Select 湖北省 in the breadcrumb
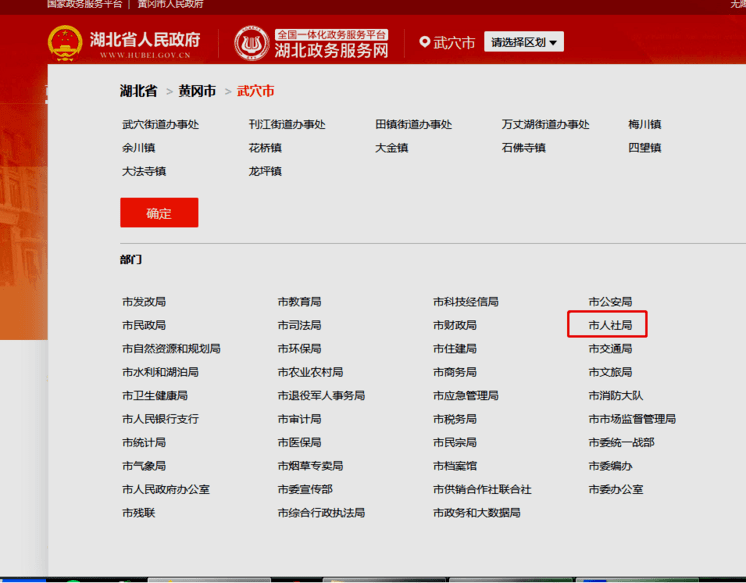The height and width of the screenshot is (583, 746). click(x=138, y=91)
